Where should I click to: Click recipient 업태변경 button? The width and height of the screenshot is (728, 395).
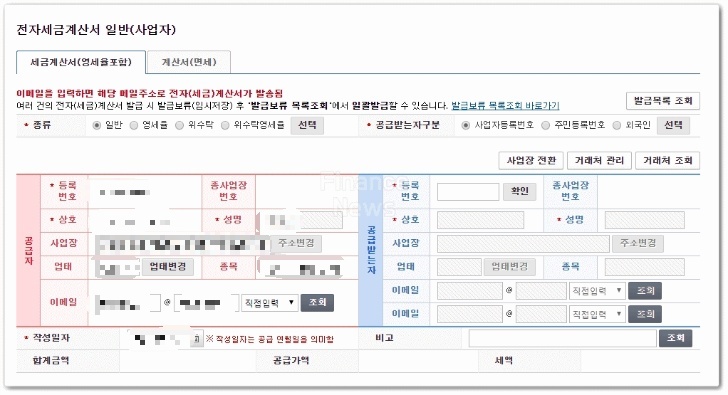click(x=510, y=266)
